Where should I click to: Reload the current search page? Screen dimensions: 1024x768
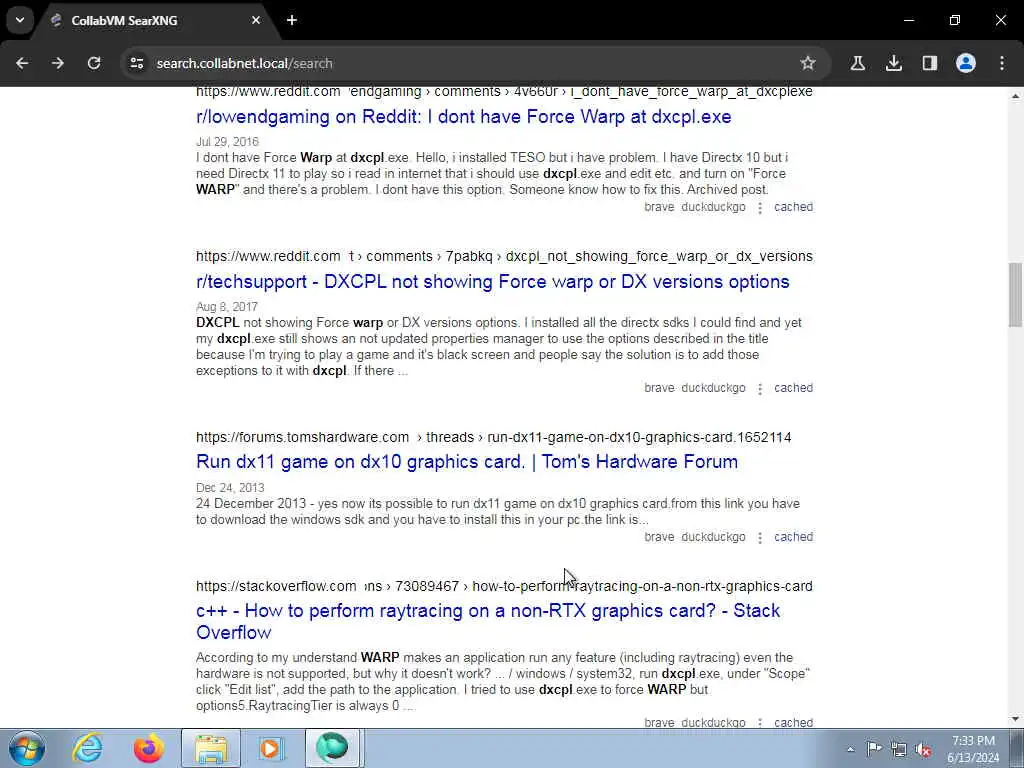click(x=94, y=63)
